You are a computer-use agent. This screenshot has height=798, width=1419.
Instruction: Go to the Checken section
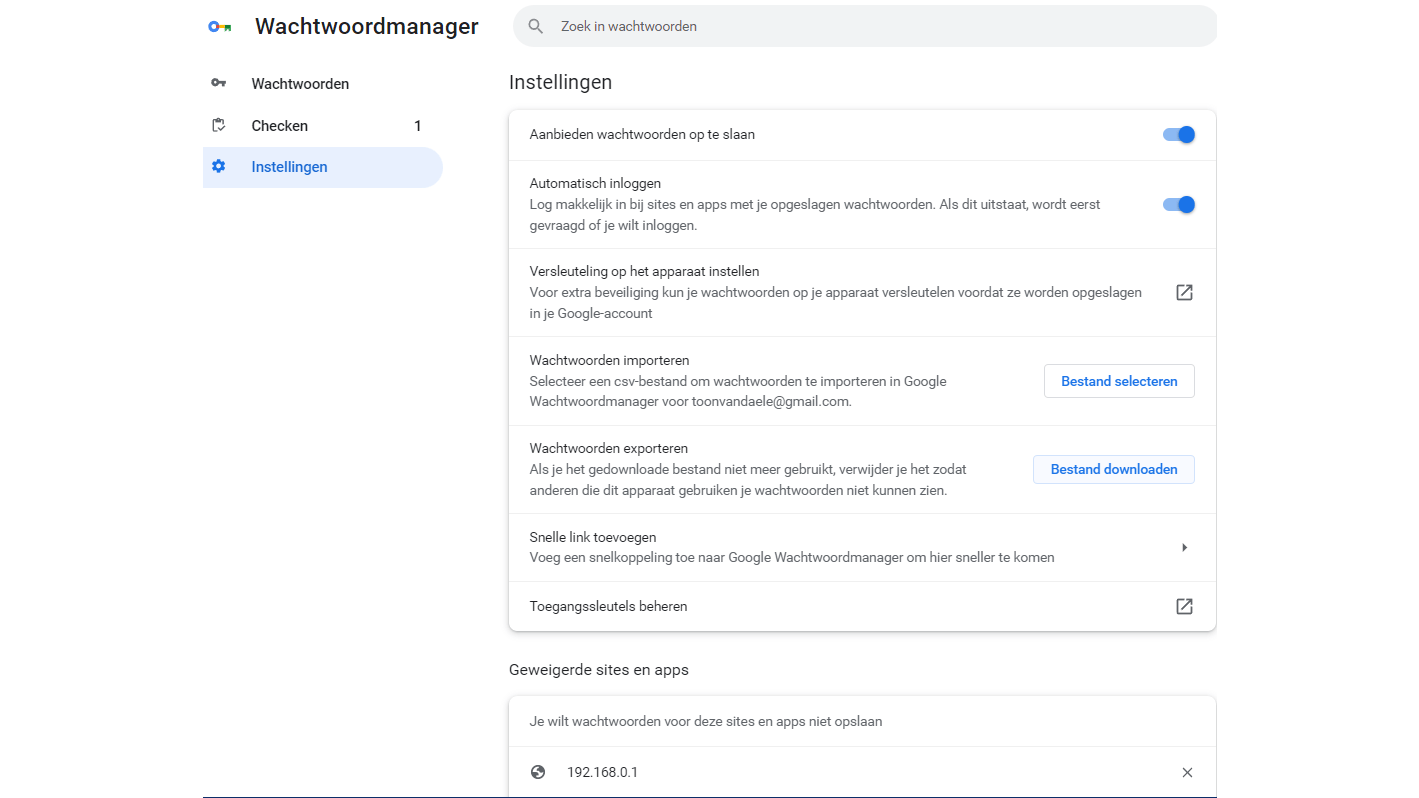(x=280, y=126)
